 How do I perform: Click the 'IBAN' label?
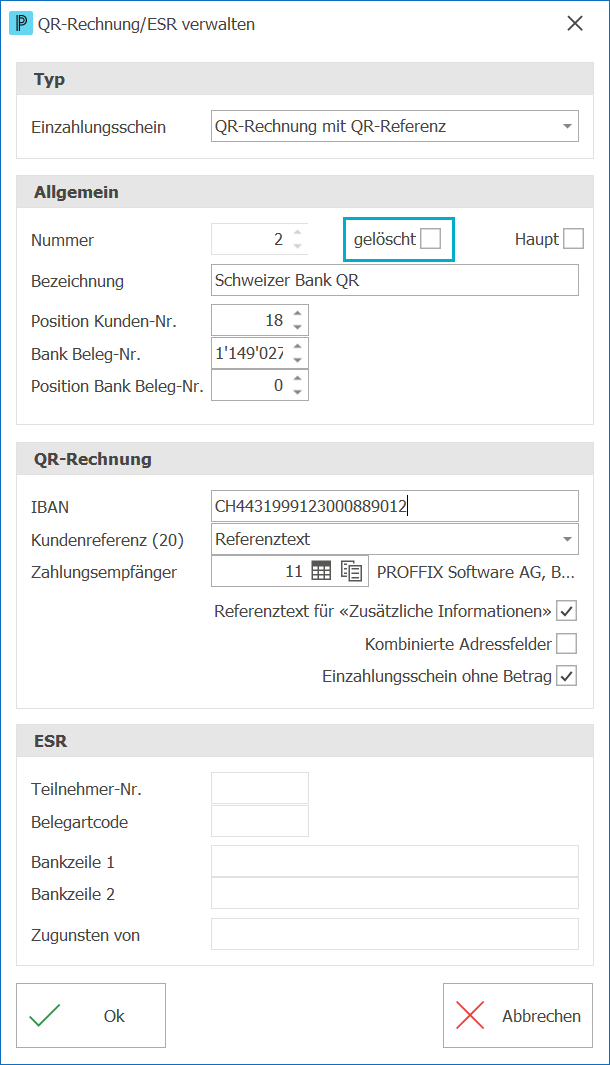(x=50, y=507)
